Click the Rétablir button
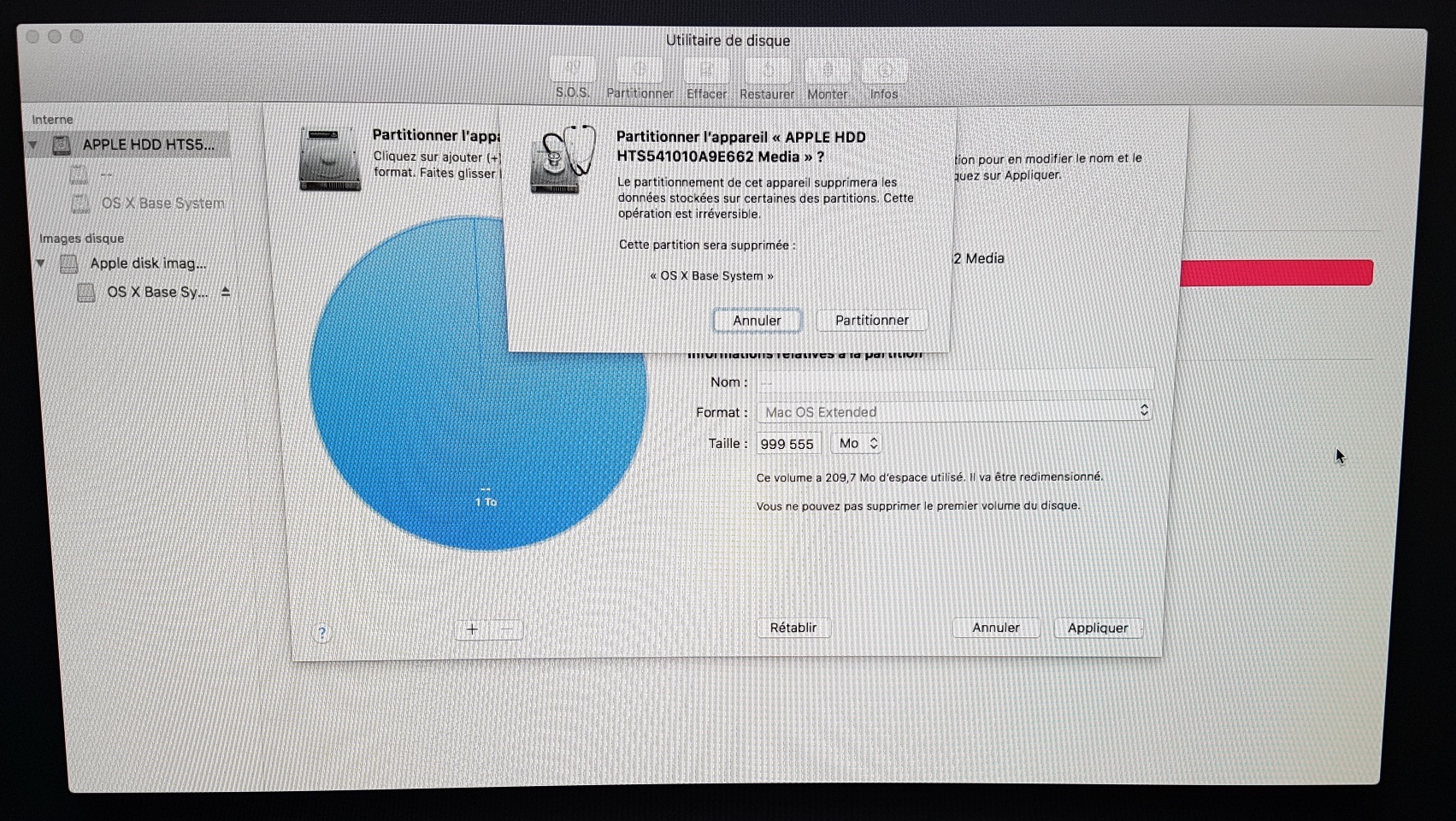 tap(793, 628)
